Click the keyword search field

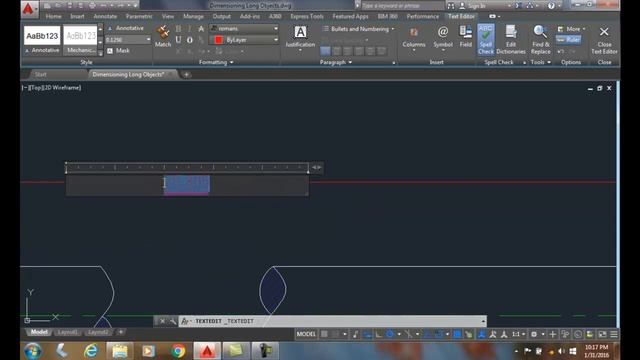(x=402, y=6)
